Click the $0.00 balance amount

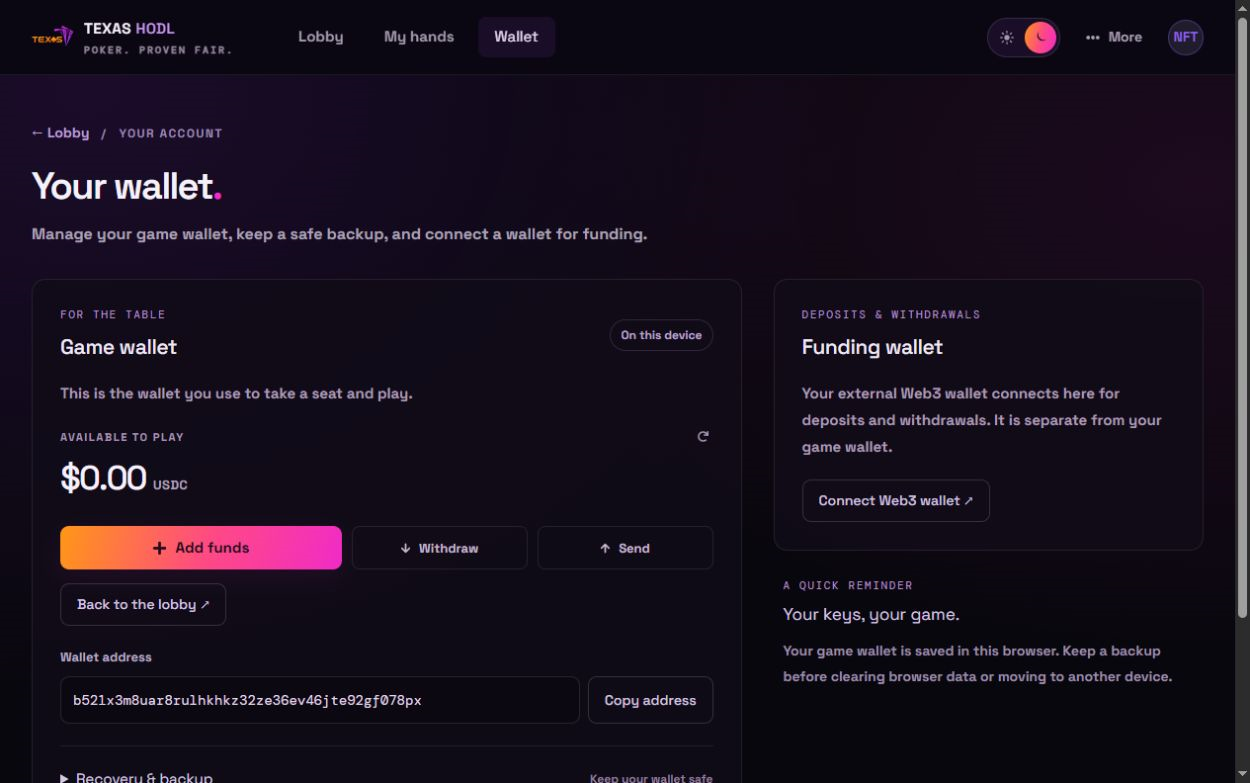[103, 478]
